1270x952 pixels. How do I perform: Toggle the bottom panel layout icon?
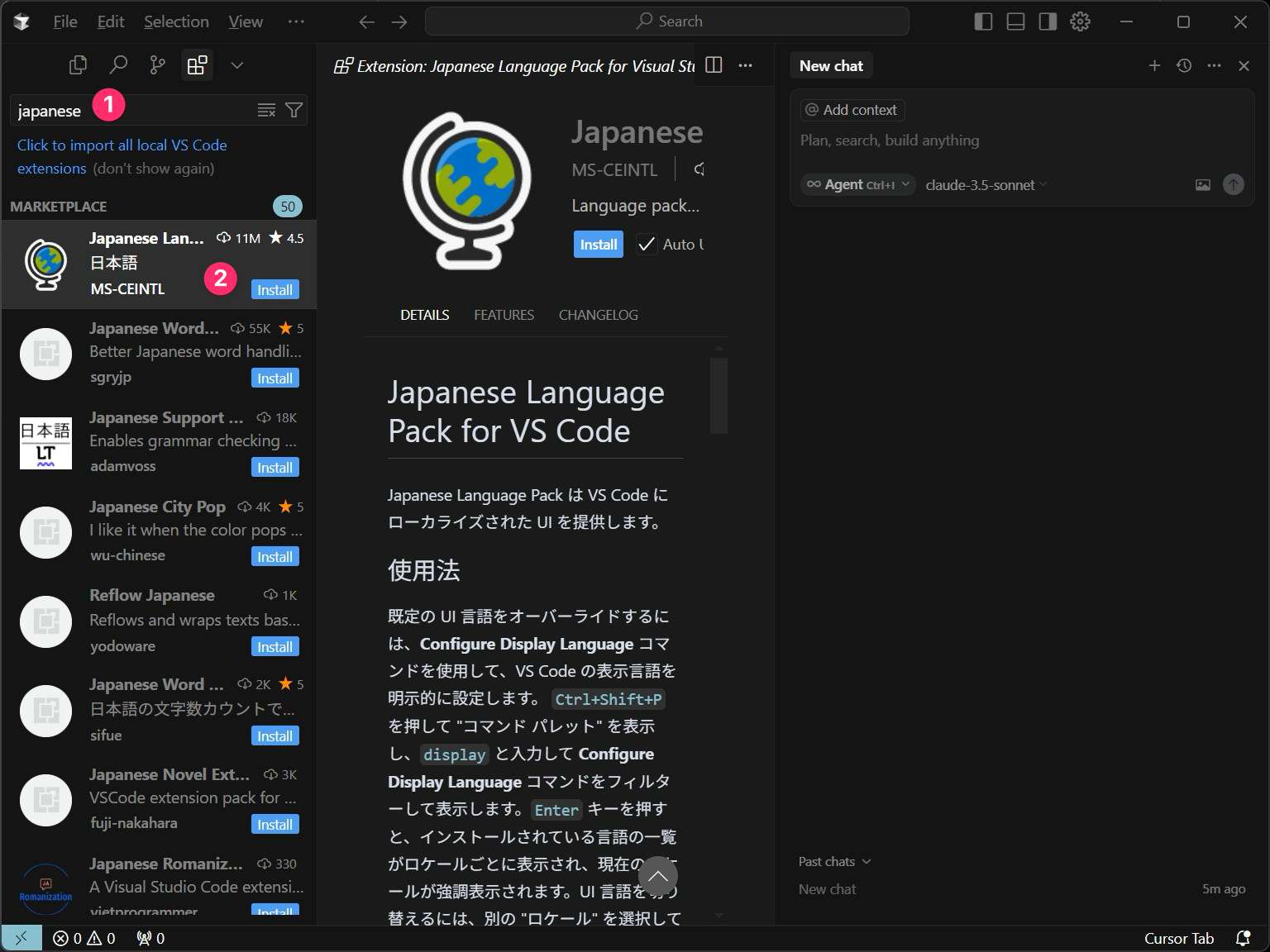[1015, 21]
